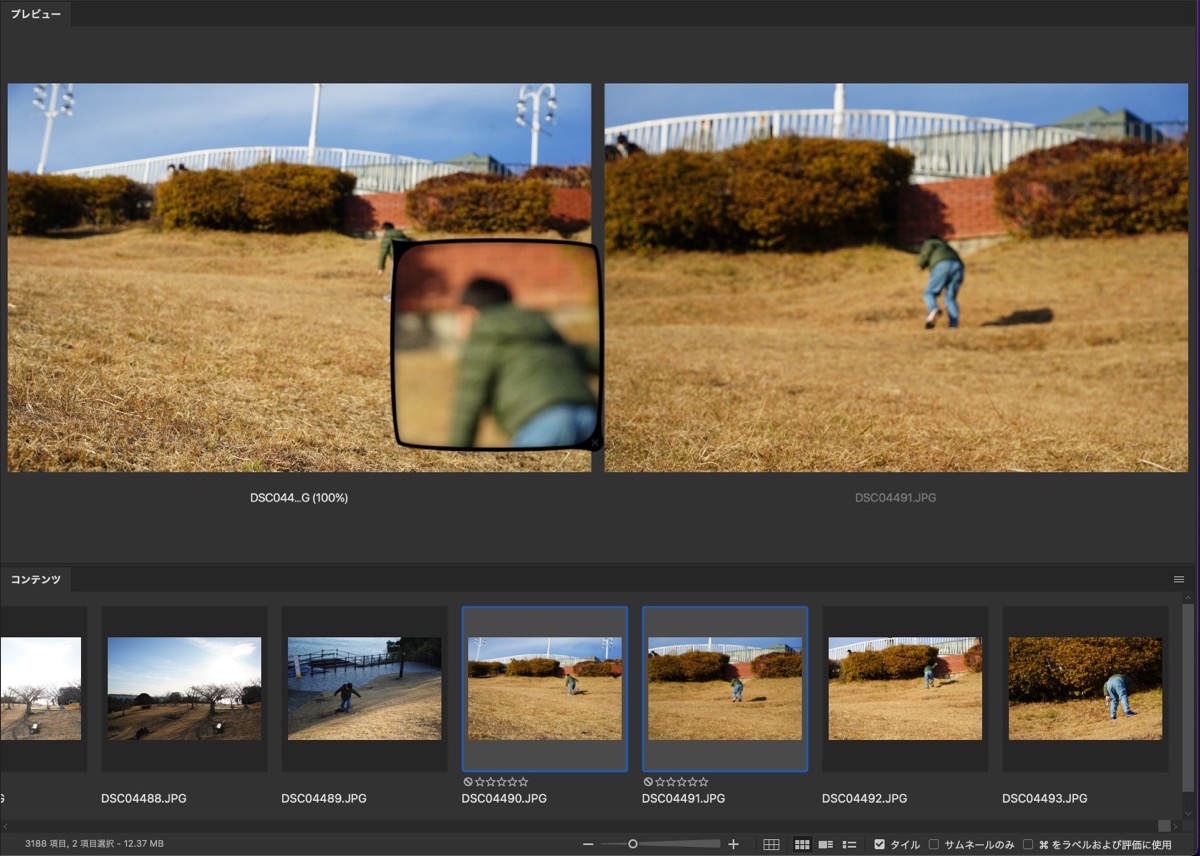
Task: Click status text 3188 項目, 2 項目選択
Action: [94, 845]
